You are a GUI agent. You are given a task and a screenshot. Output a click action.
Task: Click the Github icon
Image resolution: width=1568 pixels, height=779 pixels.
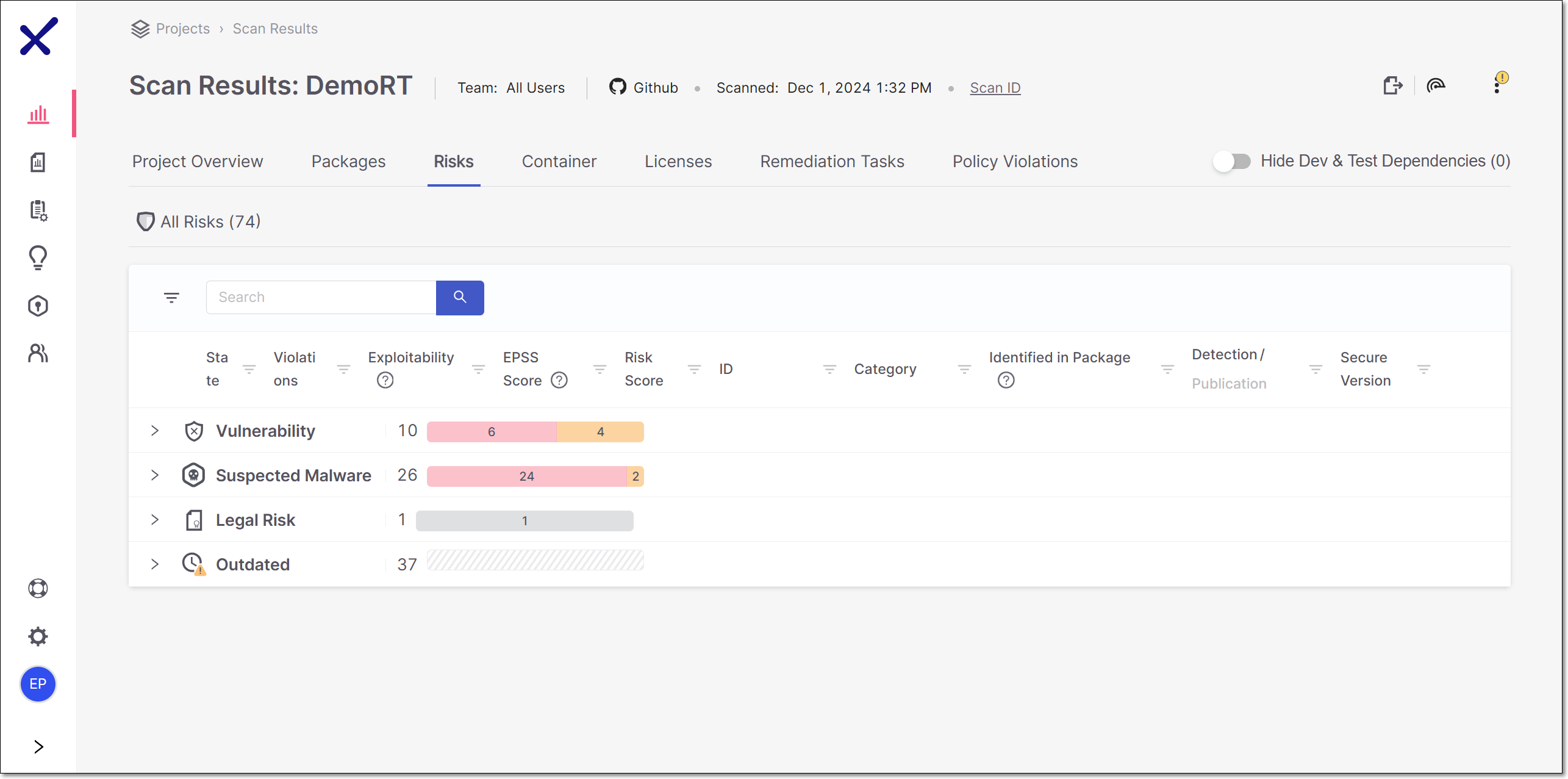tap(617, 87)
